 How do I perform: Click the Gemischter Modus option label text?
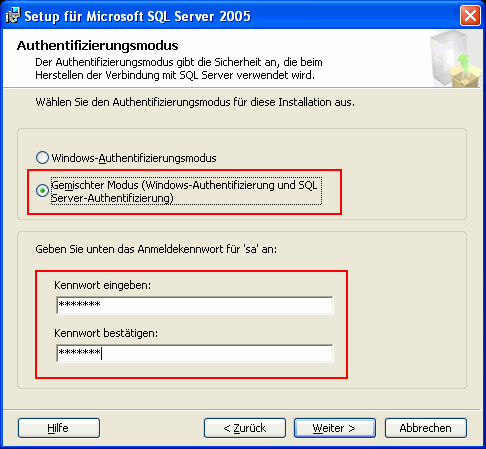click(186, 191)
